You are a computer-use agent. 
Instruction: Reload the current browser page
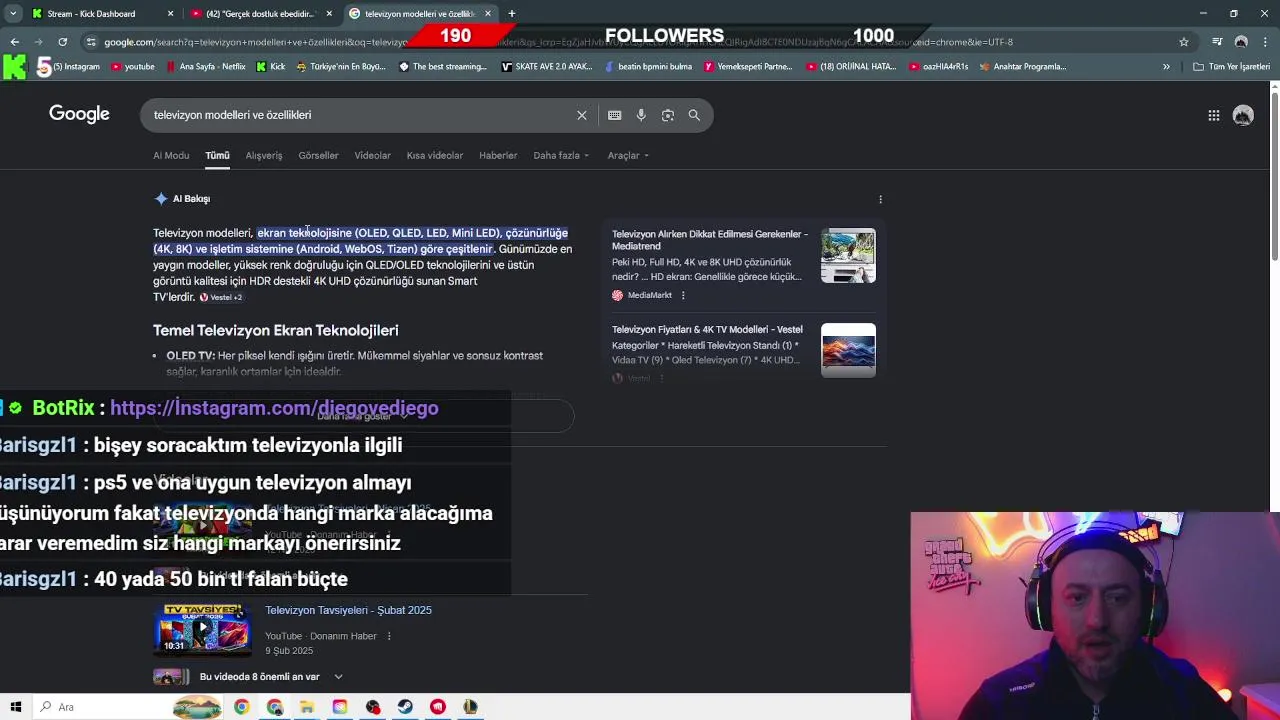[62, 42]
